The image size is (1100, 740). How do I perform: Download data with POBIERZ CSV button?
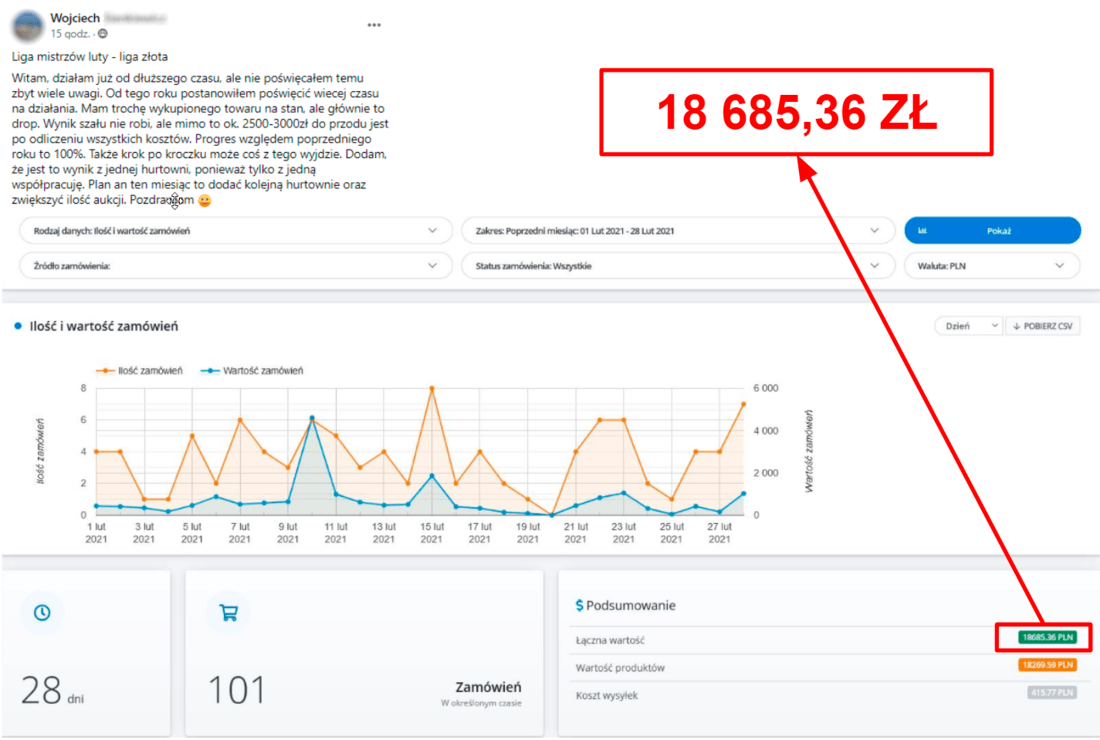click(1044, 326)
